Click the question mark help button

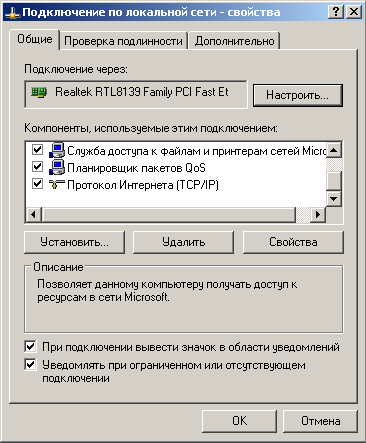[336, 12]
